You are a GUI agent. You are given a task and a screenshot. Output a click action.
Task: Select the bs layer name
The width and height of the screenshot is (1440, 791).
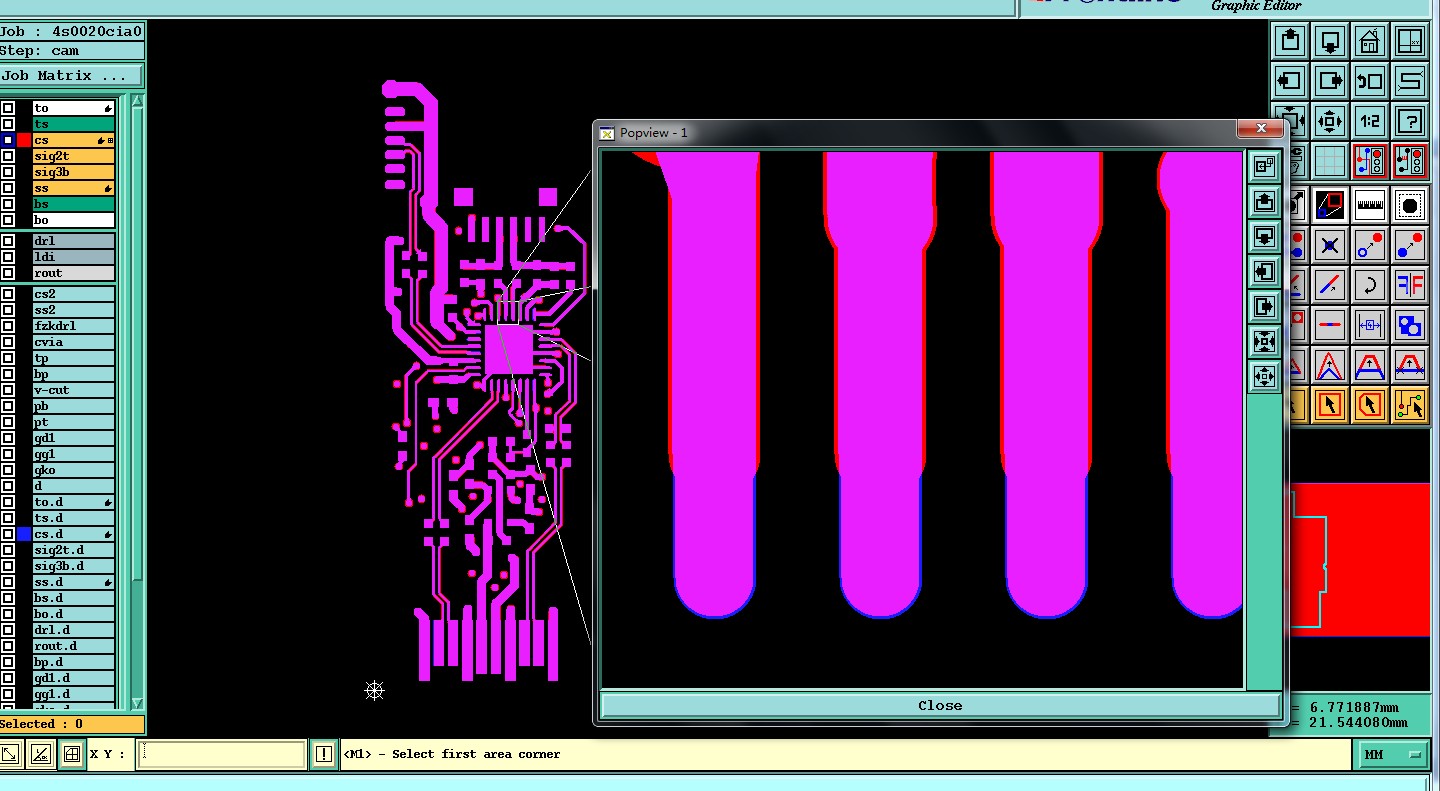74,204
